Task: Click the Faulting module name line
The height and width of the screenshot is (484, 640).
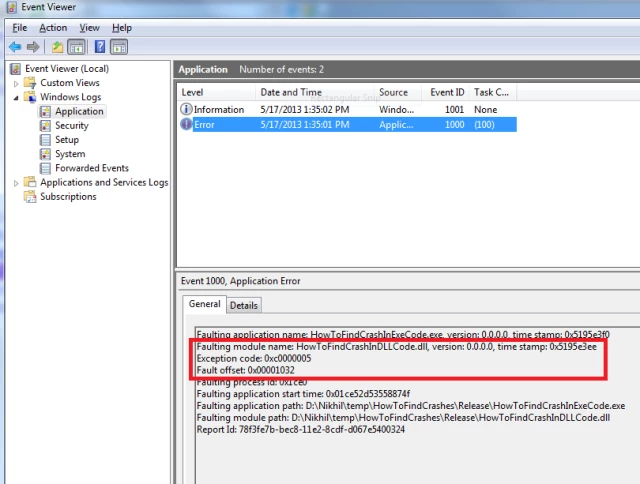Action: pos(396,347)
